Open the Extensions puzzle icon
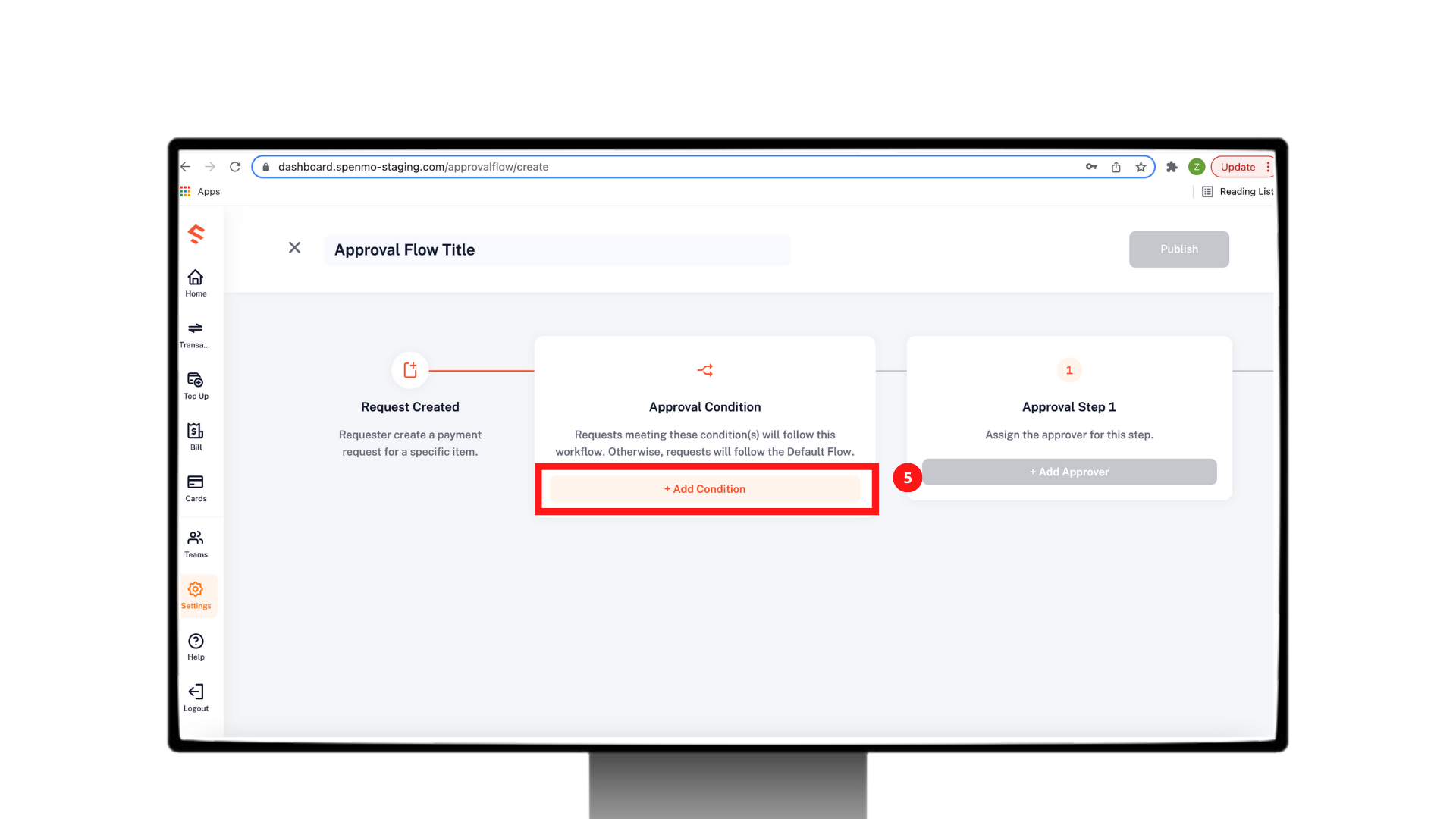The image size is (1456, 819). pyautogui.click(x=1172, y=167)
